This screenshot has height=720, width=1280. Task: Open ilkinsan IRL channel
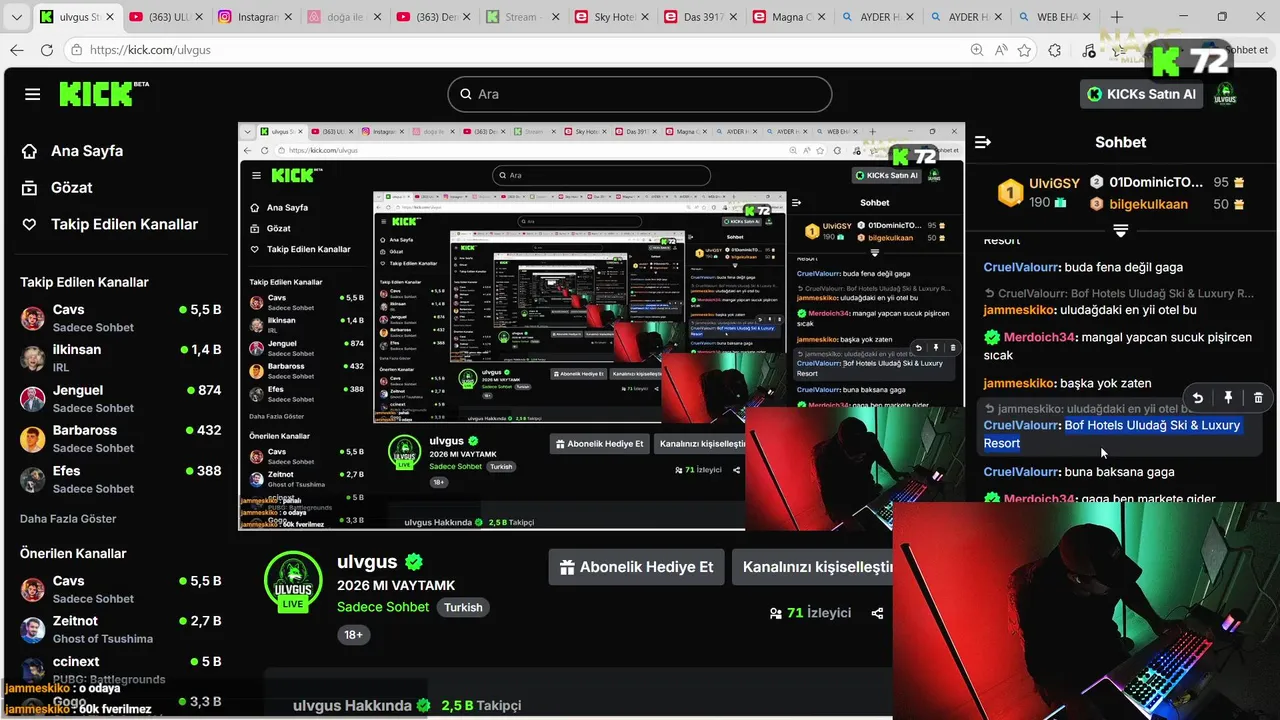pyautogui.click(x=121, y=358)
